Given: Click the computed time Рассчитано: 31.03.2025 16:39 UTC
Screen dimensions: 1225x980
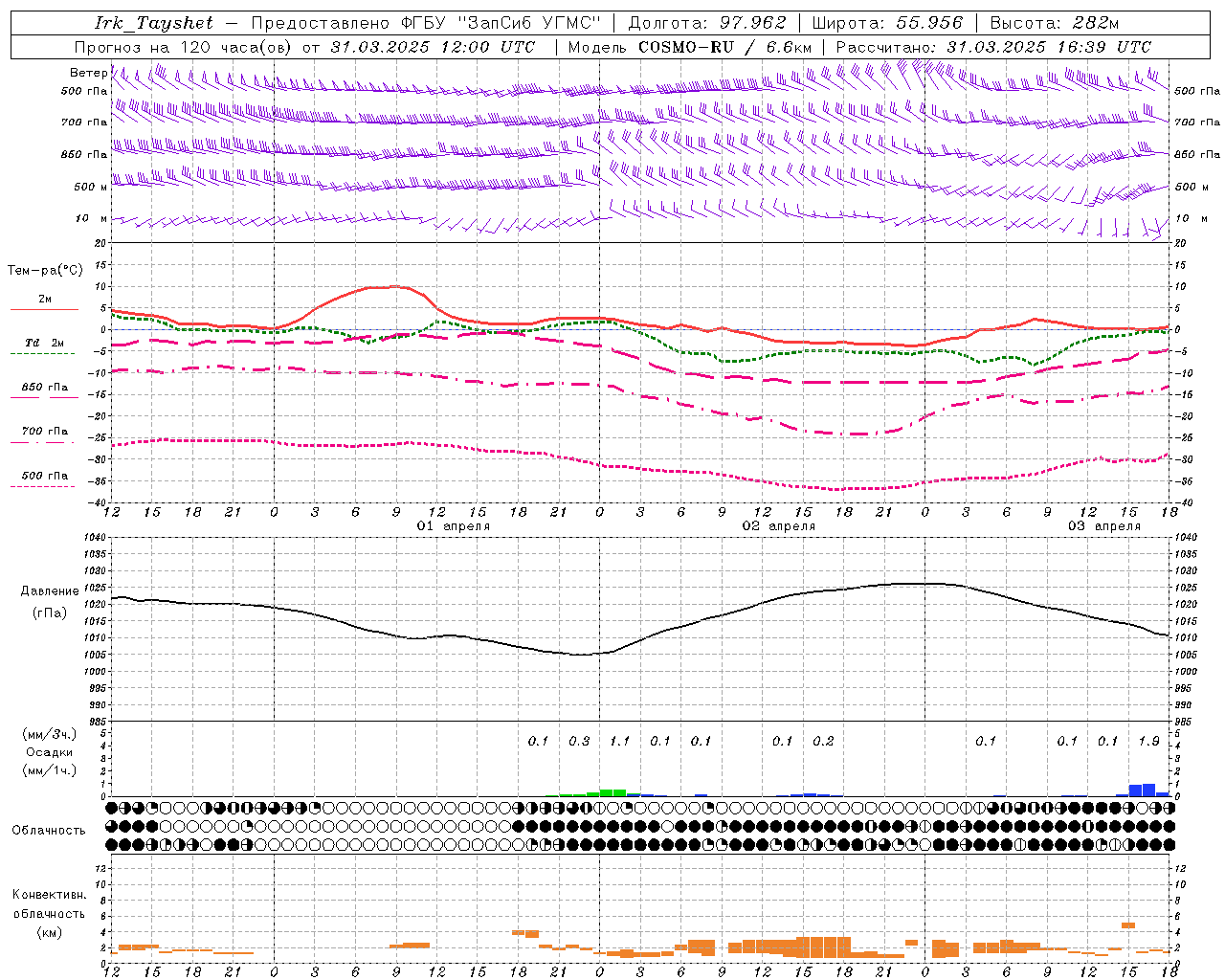Looking at the screenshot, I should [x=993, y=47].
